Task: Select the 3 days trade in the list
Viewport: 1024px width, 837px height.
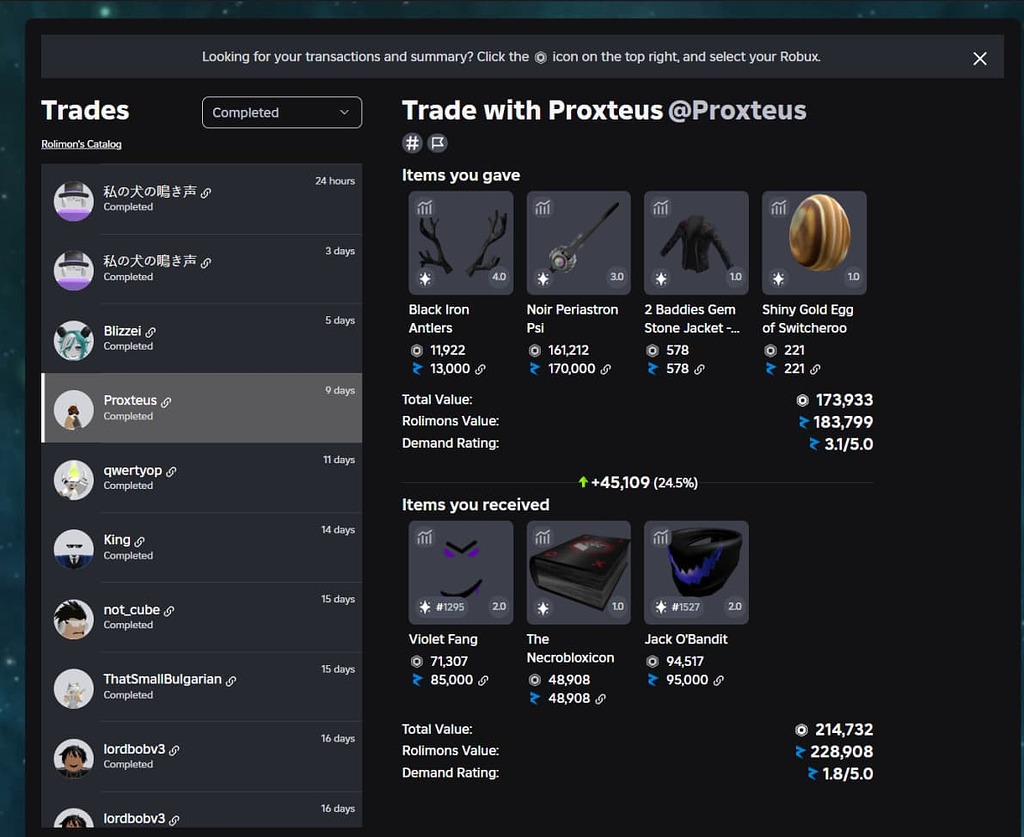Action: 202,269
